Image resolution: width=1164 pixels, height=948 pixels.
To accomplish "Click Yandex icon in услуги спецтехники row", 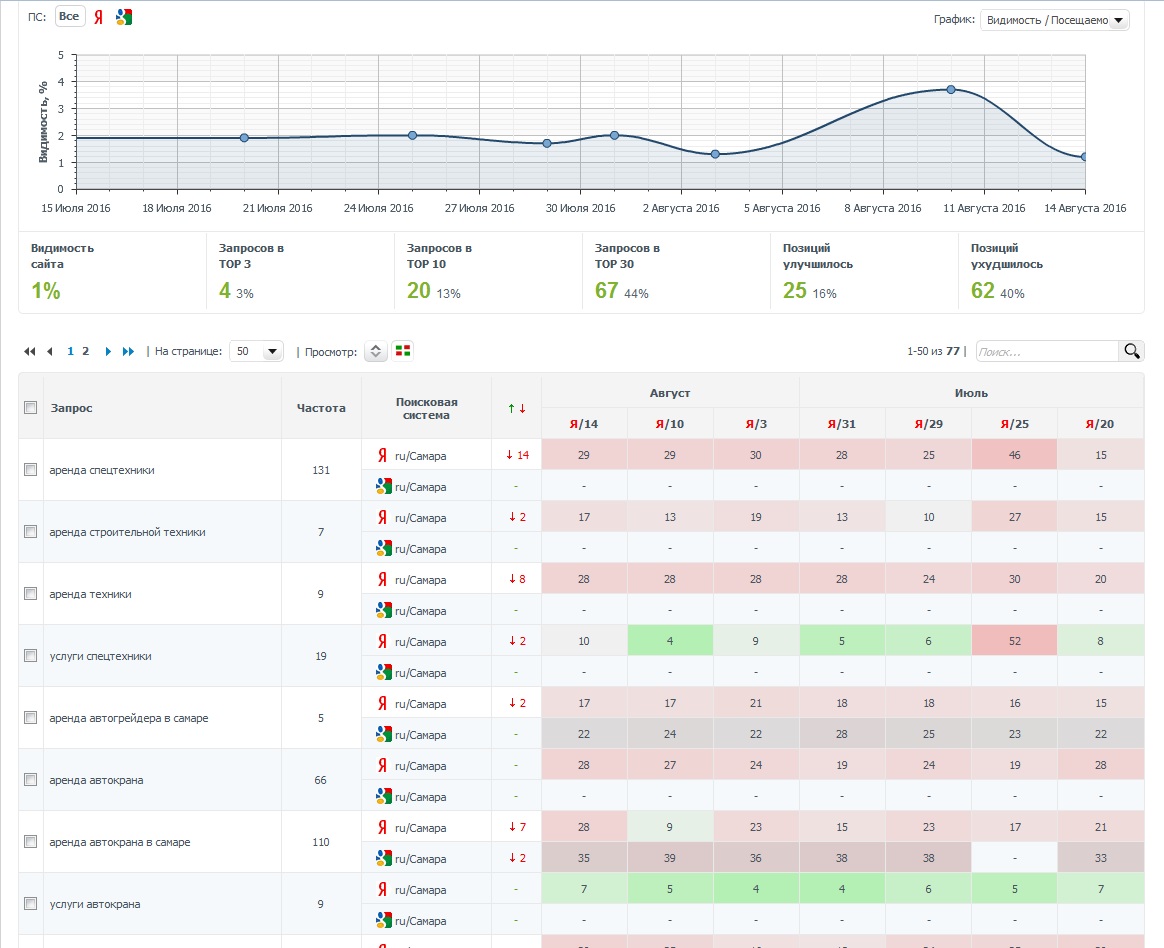I will pyautogui.click(x=382, y=641).
